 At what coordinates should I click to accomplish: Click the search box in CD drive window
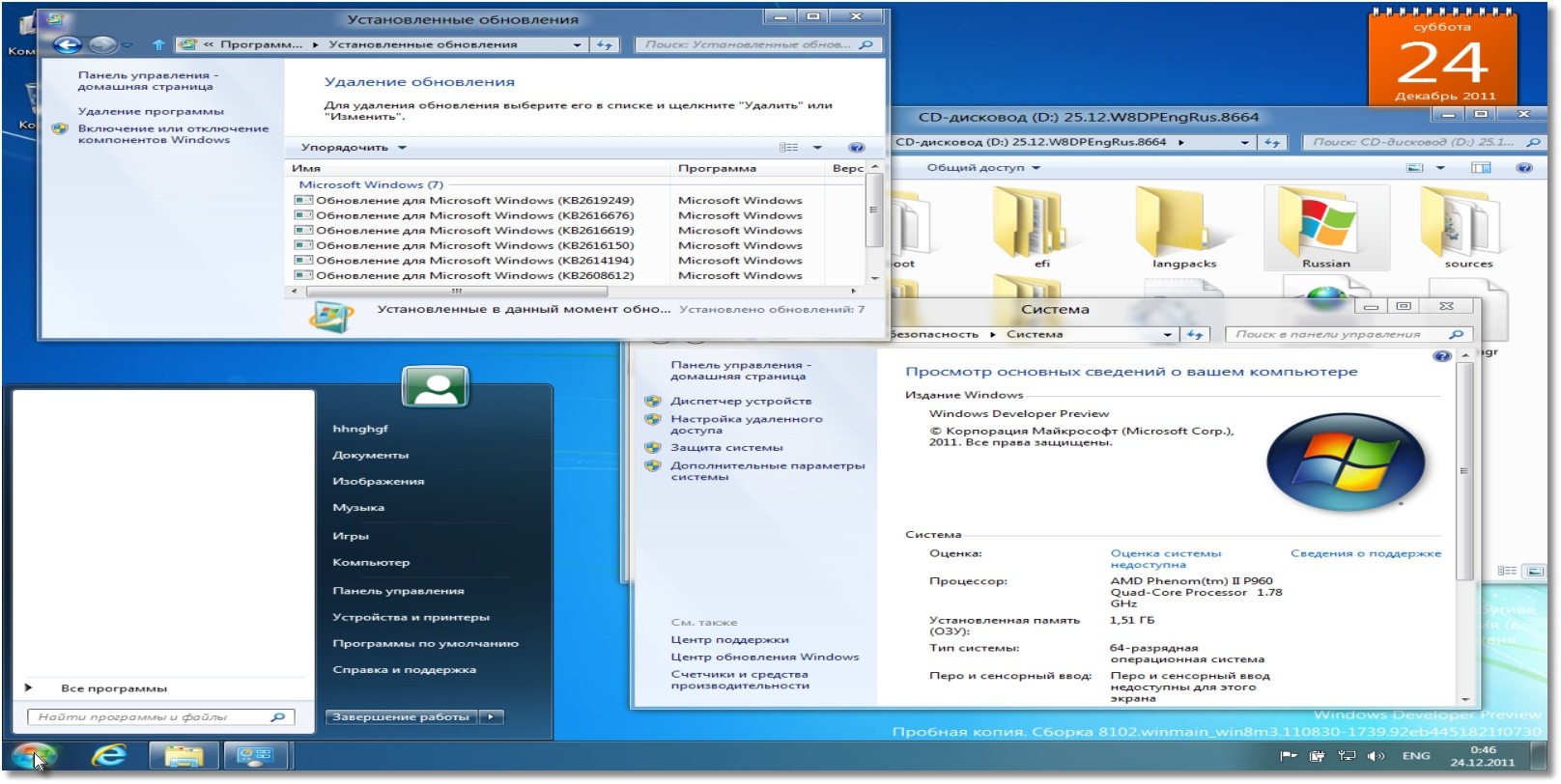(x=1424, y=142)
